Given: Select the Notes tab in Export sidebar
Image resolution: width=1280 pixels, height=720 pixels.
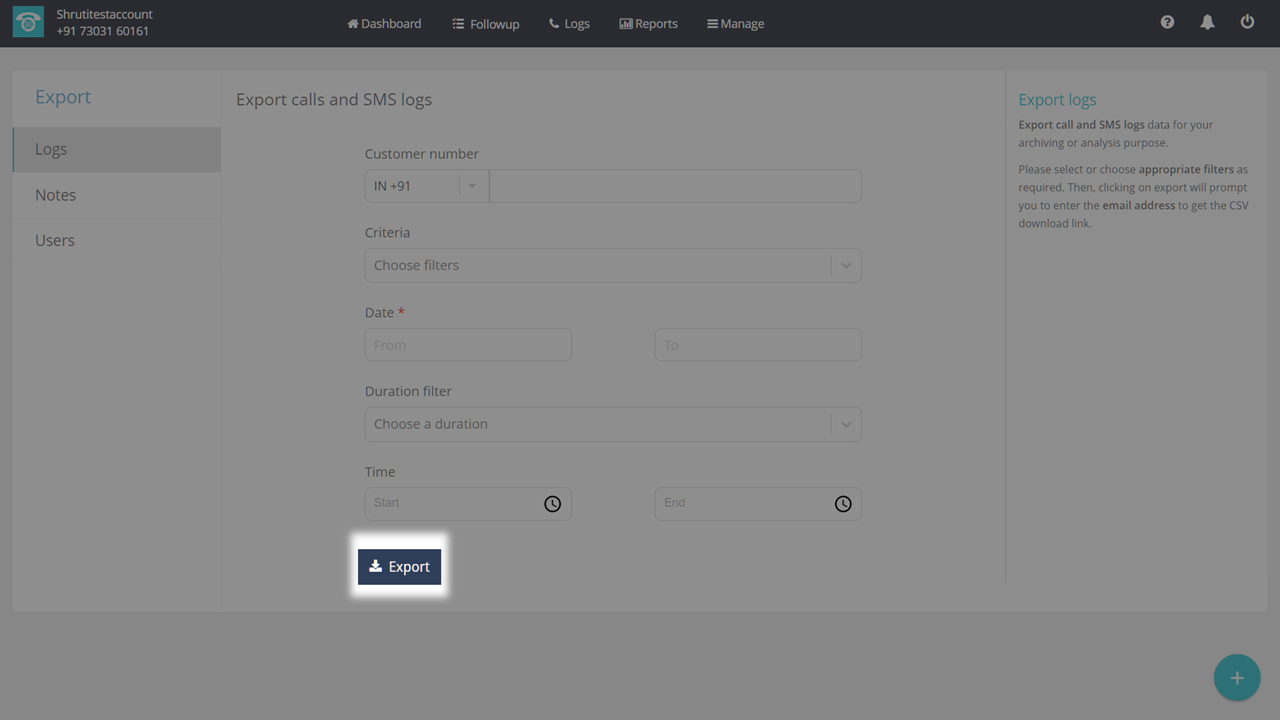Looking at the screenshot, I should coord(56,195).
